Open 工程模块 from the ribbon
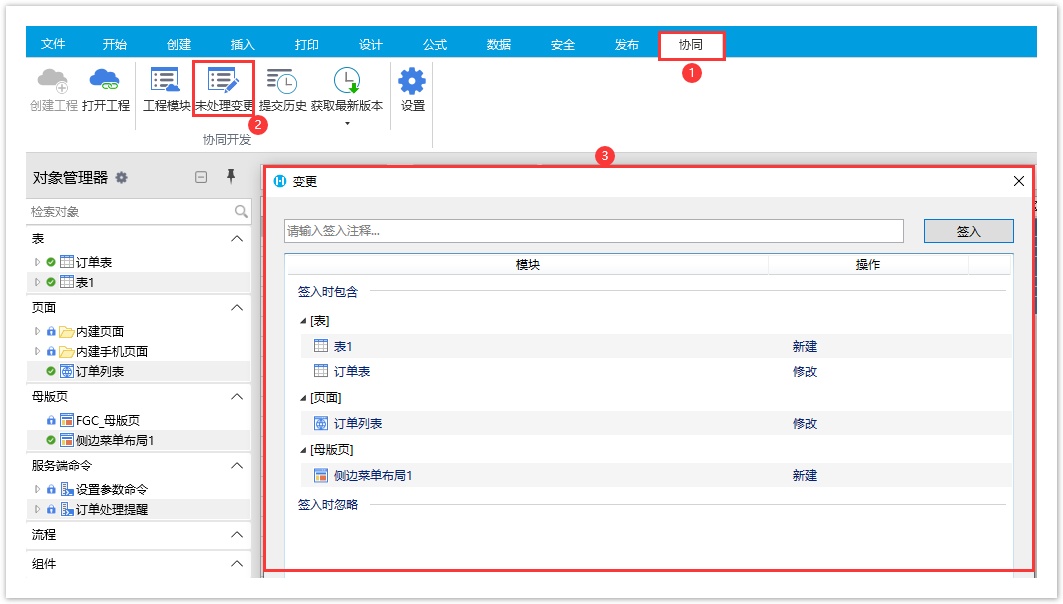This screenshot has height=604, width=1063. [166, 82]
